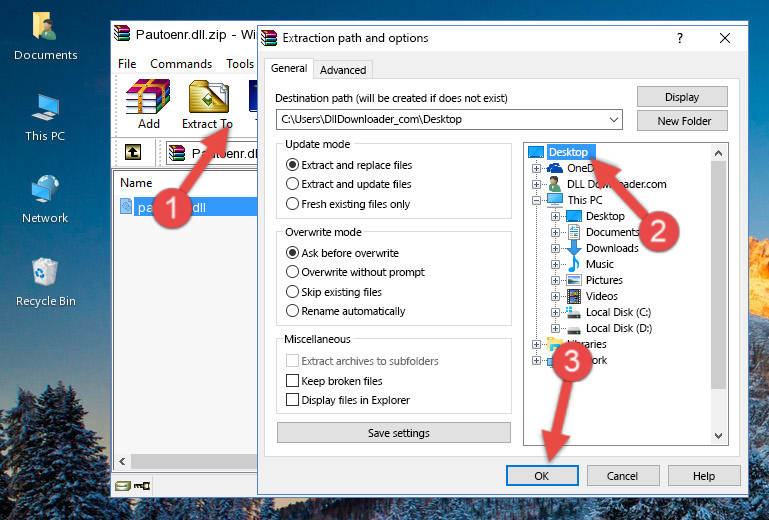Click the up-one-level folder icon
Screen dimensions: 769x520
(133, 153)
